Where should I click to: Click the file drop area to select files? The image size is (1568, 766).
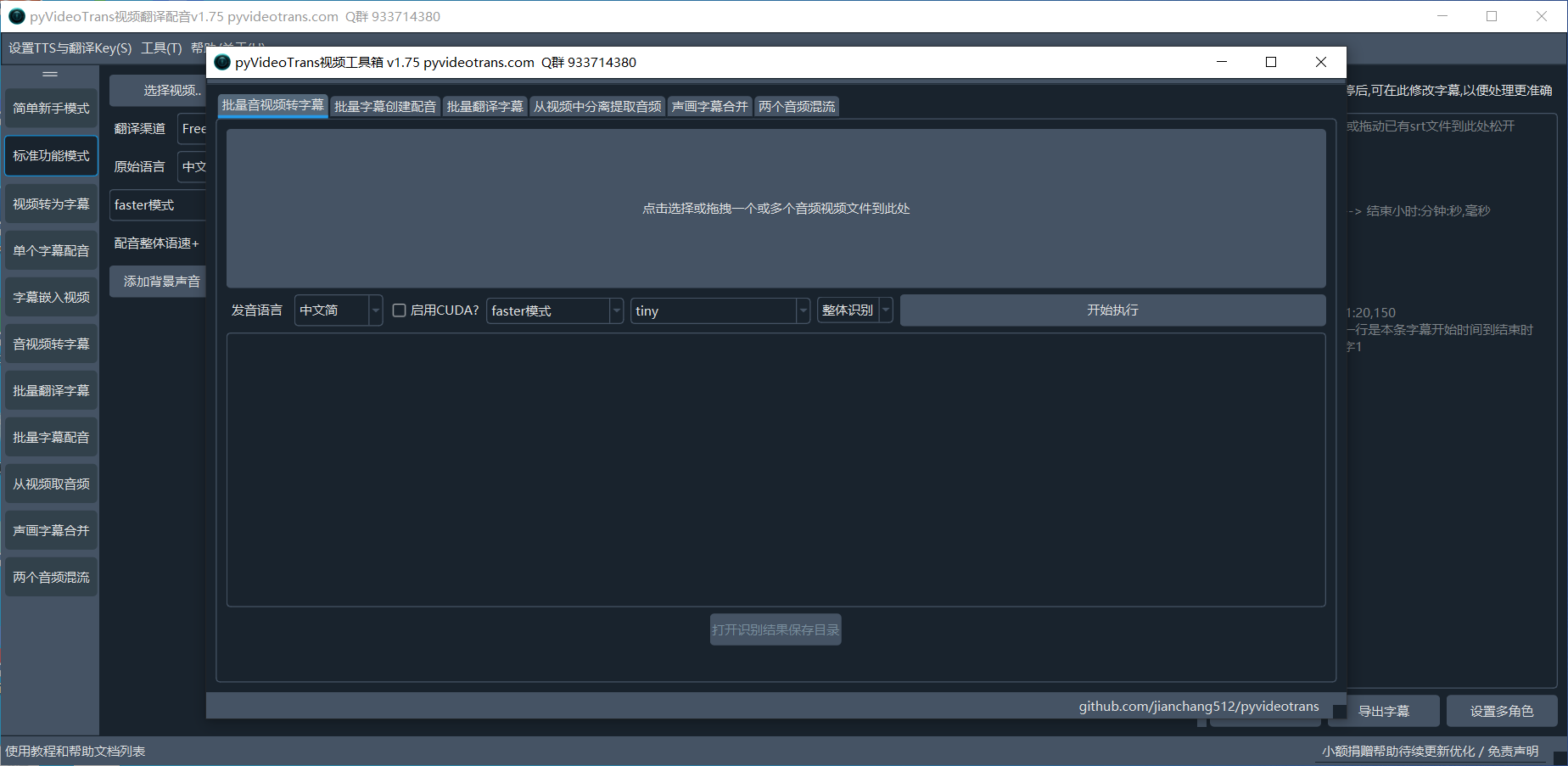[x=776, y=209]
